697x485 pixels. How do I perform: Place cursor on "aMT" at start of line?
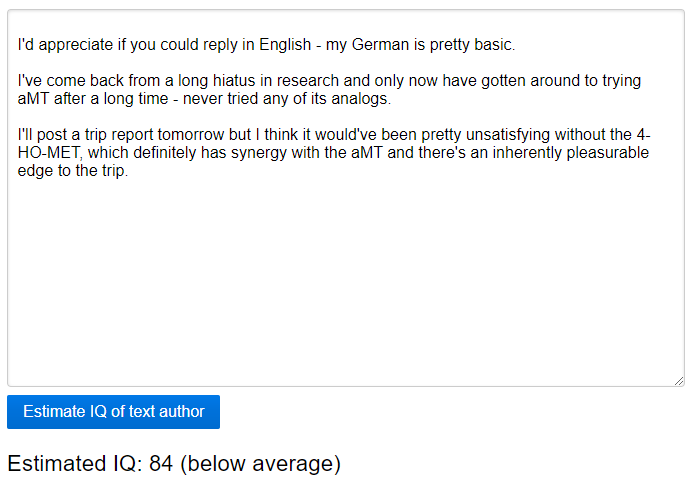click(32, 99)
